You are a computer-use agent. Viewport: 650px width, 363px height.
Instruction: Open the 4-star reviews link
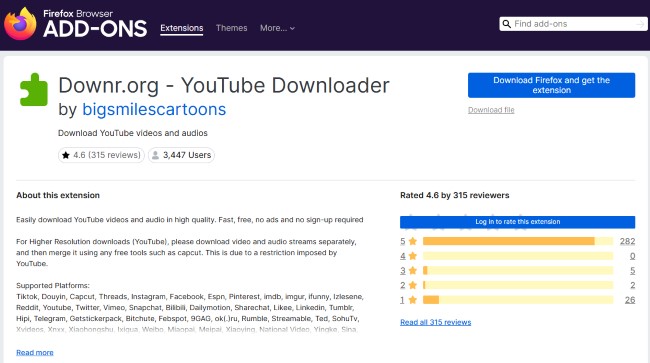(403, 256)
